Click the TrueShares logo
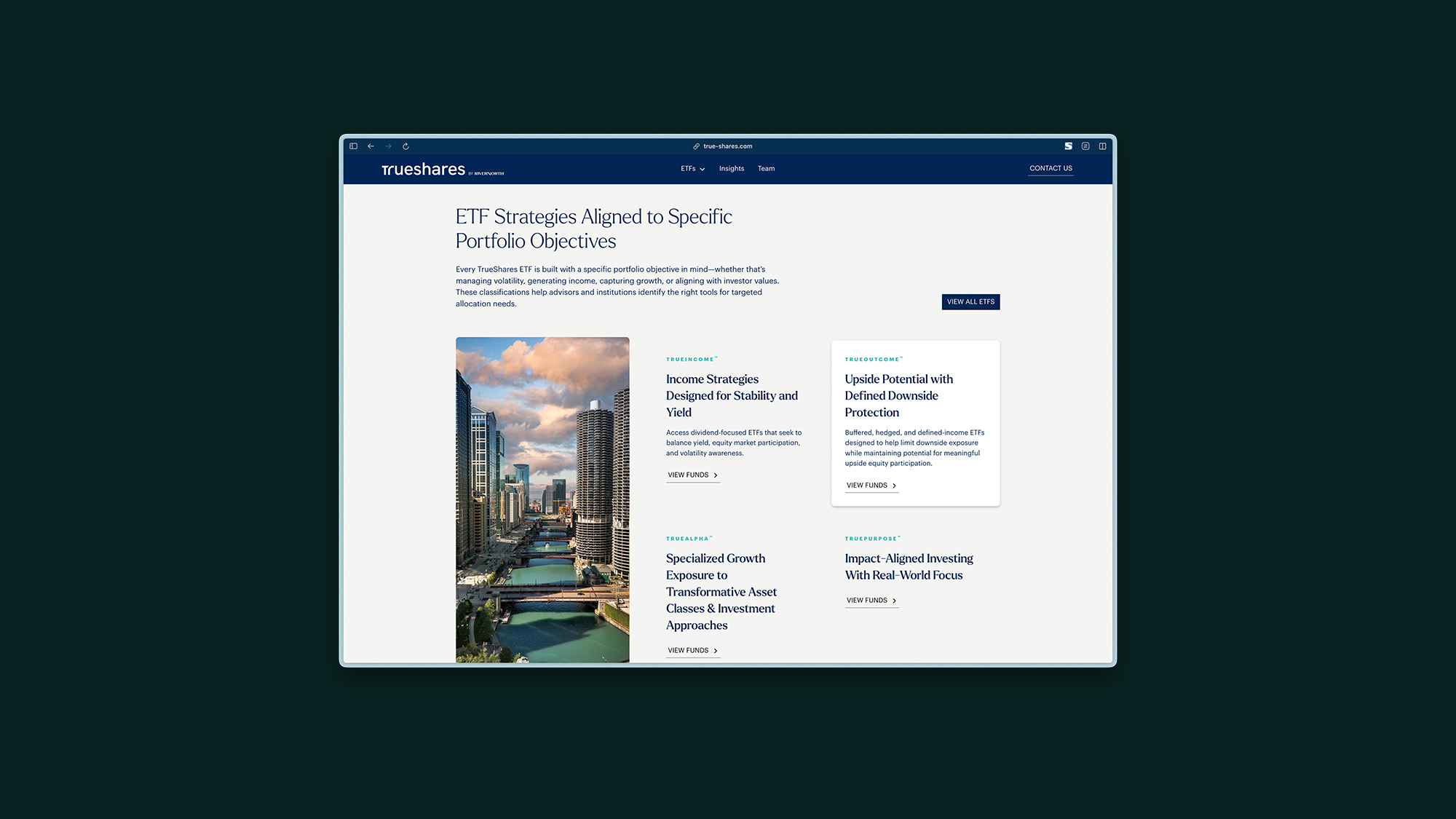The width and height of the screenshot is (1456, 819). [x=423, y=170]
